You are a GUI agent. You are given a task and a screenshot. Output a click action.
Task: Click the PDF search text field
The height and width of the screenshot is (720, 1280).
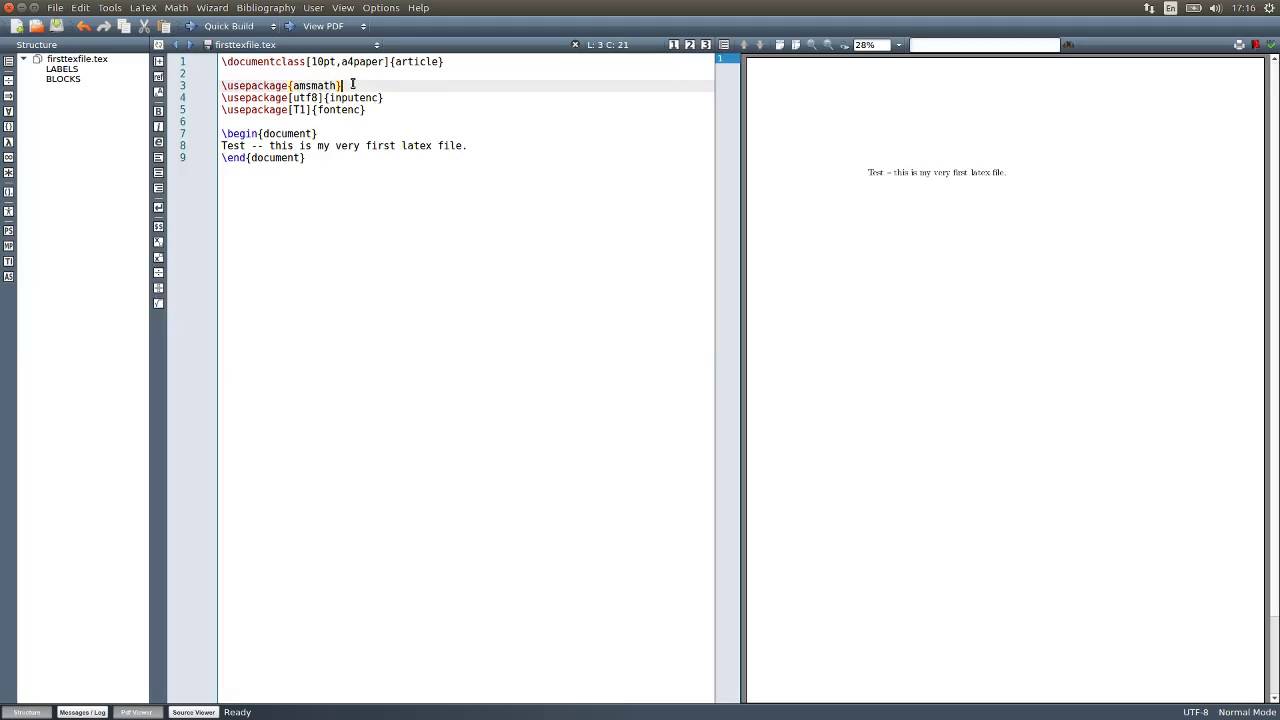point(984,45)
